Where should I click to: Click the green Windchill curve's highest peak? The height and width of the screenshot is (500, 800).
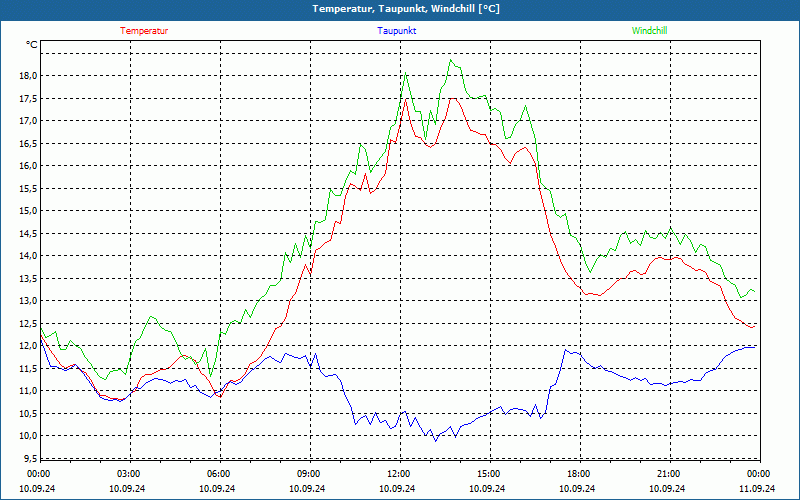451,60
